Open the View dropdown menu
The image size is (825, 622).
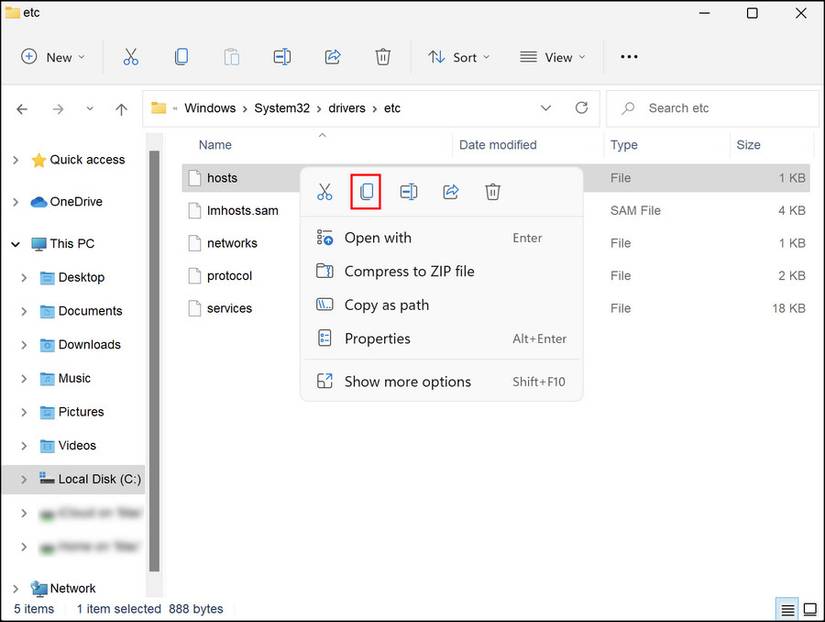(x=553, y=57)
